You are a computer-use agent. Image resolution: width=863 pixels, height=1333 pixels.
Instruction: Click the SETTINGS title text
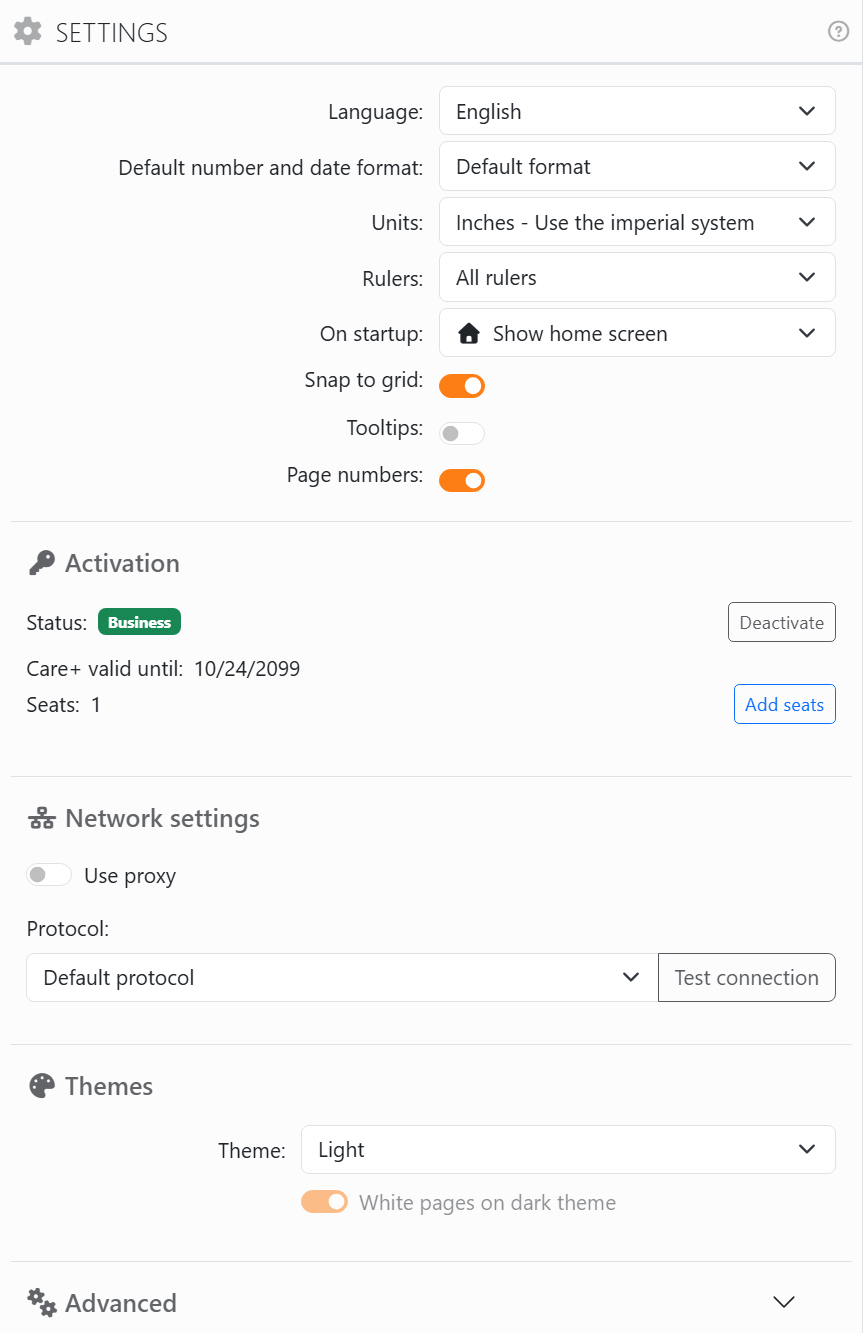(x=112, y=33)
